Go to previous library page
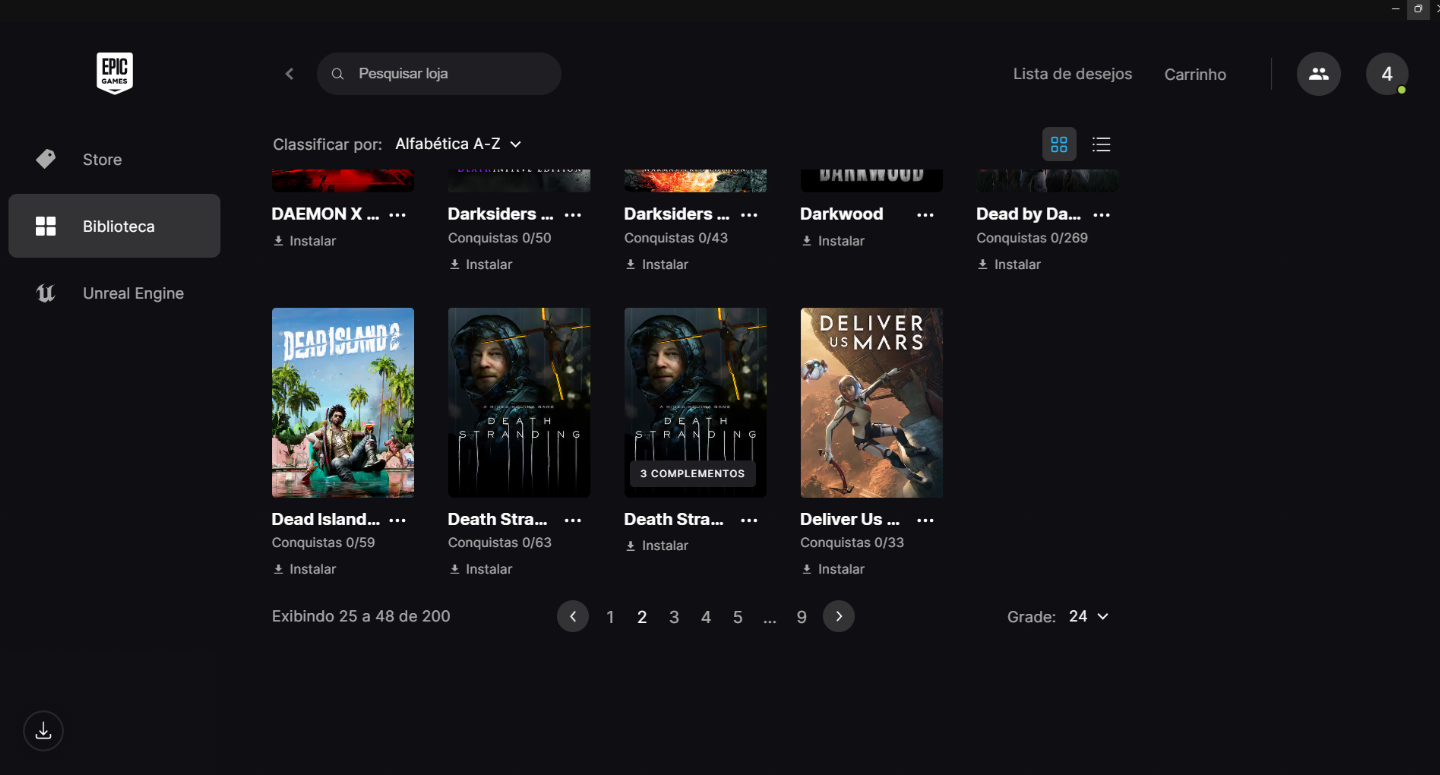 tap(573, 616)
